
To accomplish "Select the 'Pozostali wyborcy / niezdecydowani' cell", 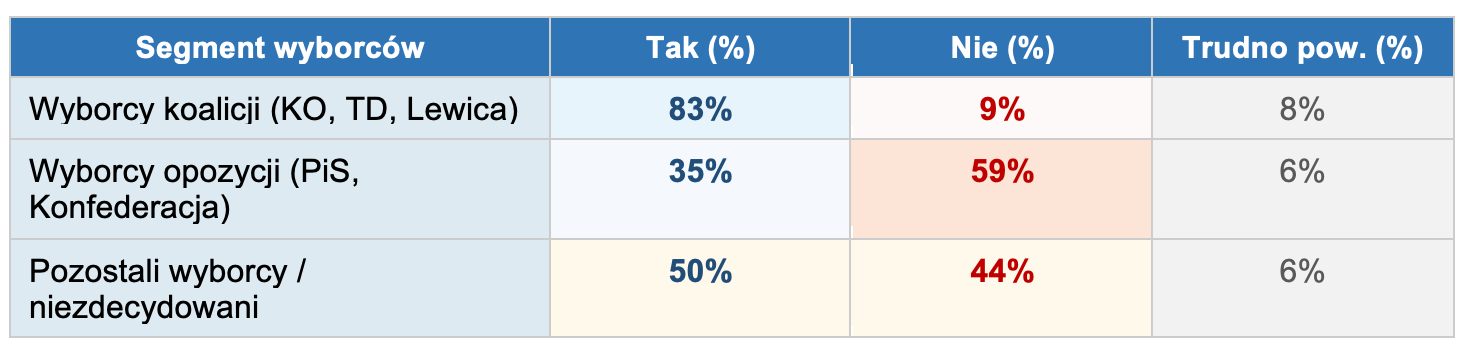I will tap(280, 288).
